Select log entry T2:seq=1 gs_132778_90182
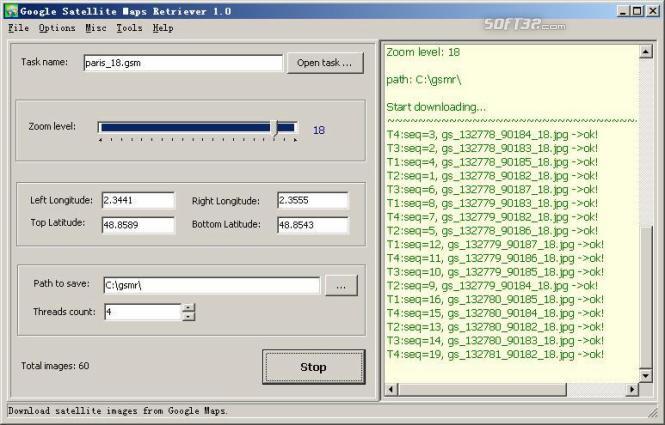 [492, 176]
